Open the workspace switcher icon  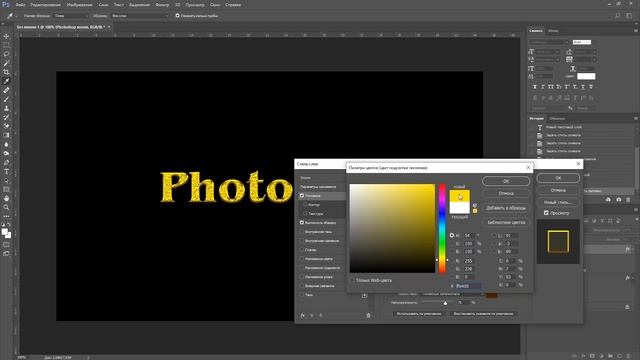[629, 16]
